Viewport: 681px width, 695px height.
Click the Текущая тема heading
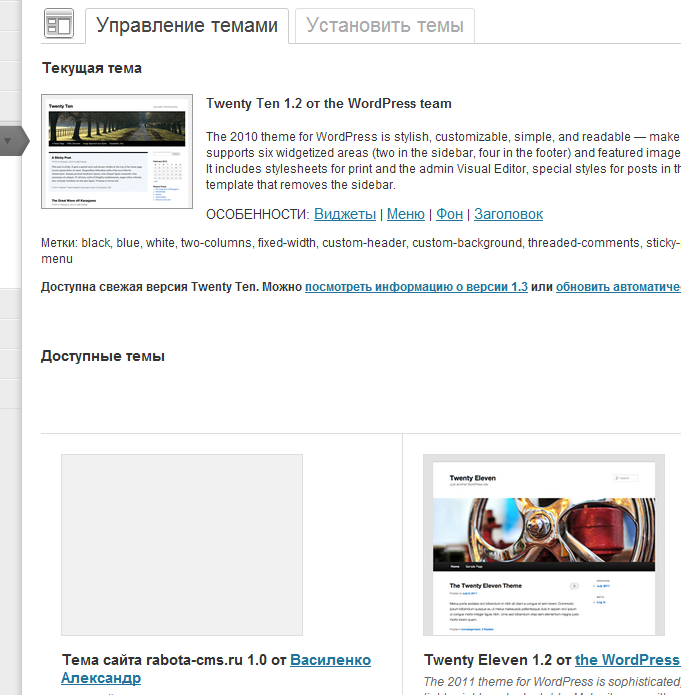click(92, 68)
